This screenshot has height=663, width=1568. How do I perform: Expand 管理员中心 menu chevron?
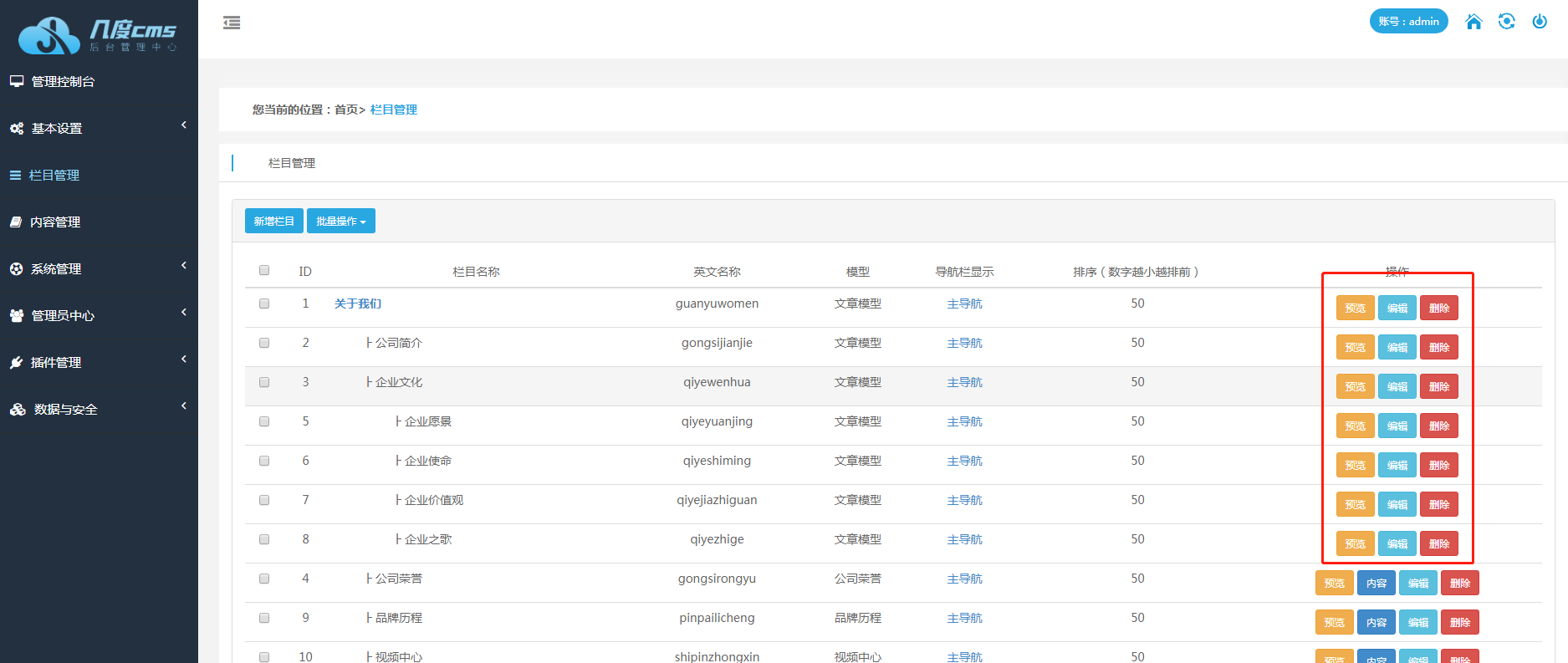[x=184, y=313]
